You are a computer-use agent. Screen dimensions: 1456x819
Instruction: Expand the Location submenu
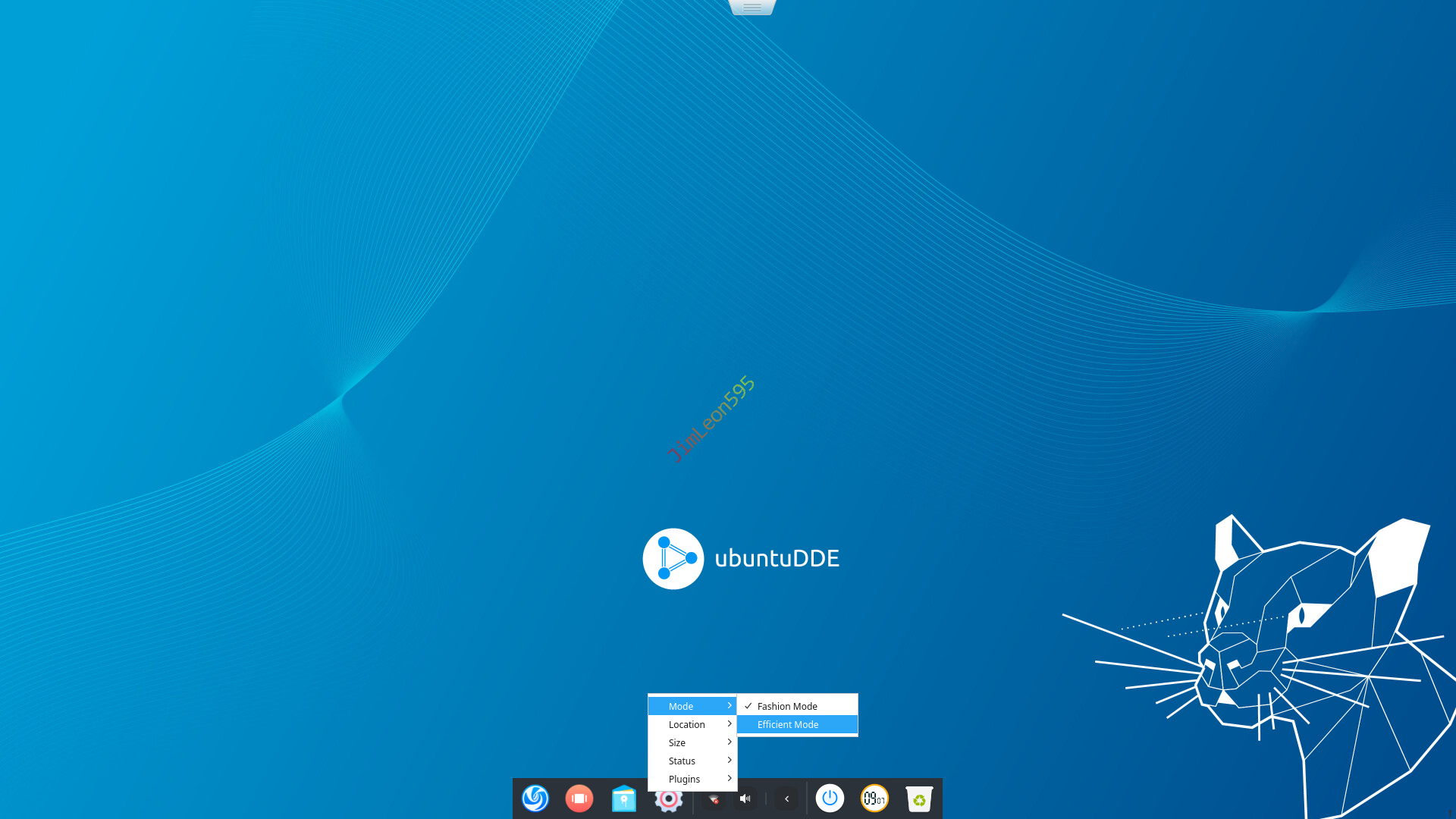687,725
